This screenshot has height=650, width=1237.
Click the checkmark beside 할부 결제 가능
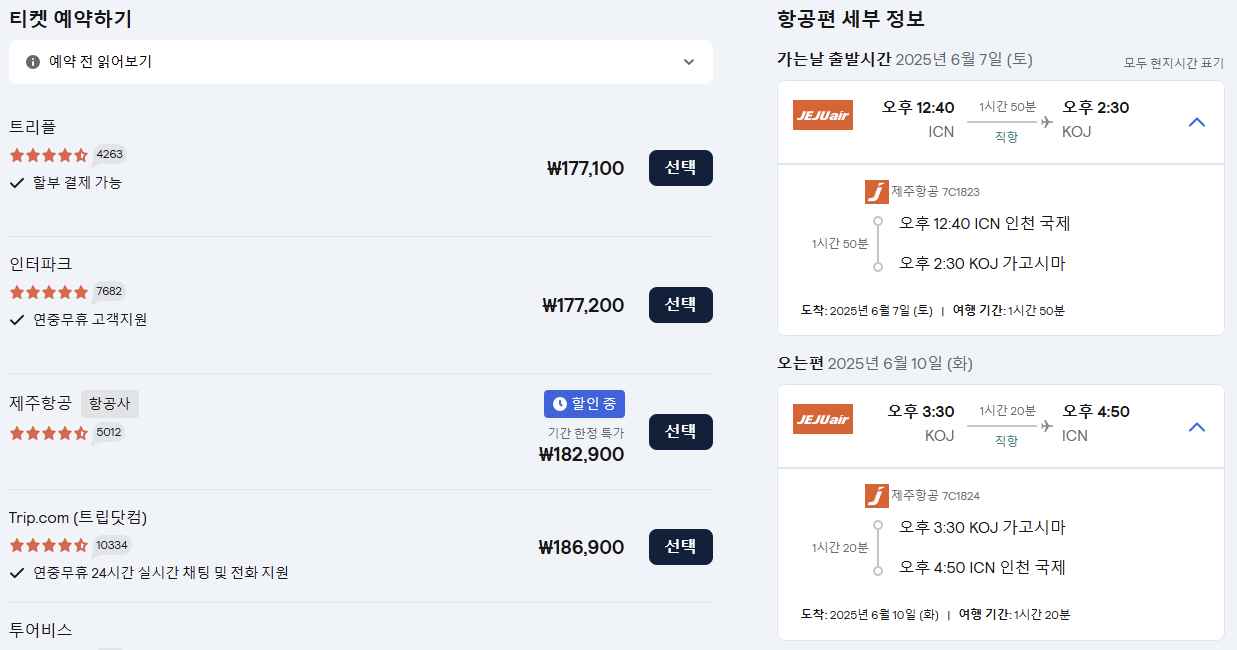click(19, 183)
